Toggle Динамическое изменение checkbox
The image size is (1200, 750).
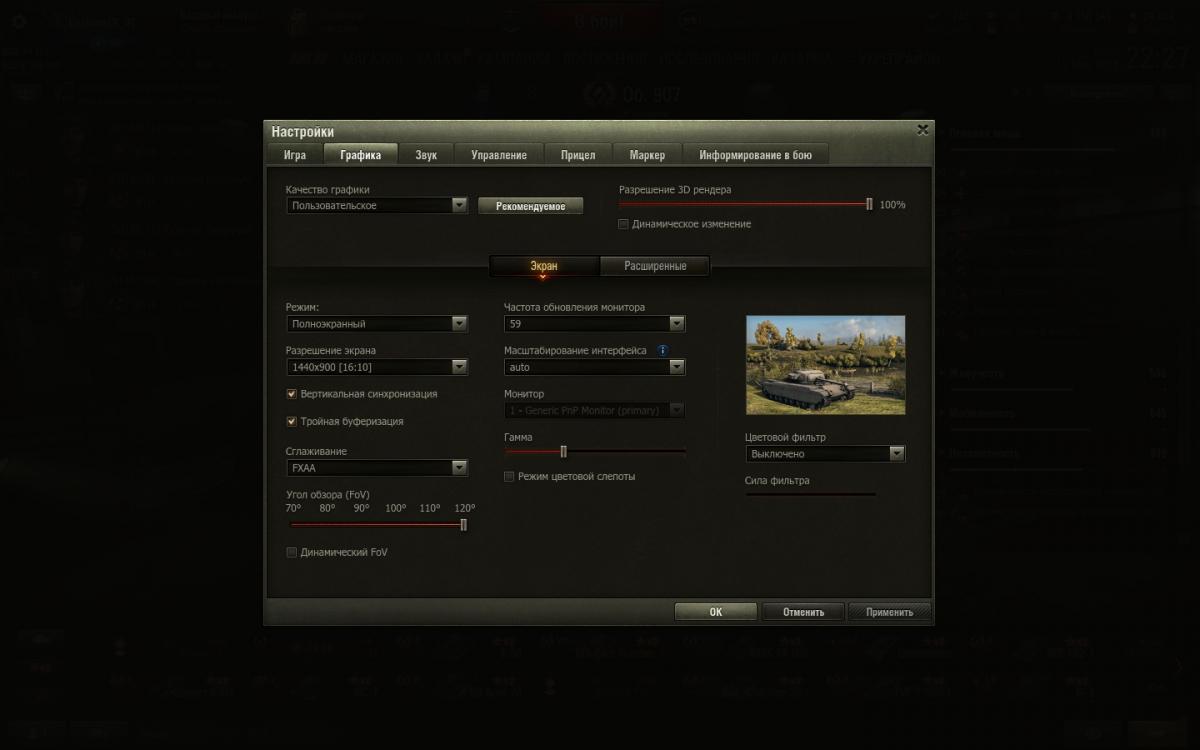pyautogui.click(x=624, y=224)
